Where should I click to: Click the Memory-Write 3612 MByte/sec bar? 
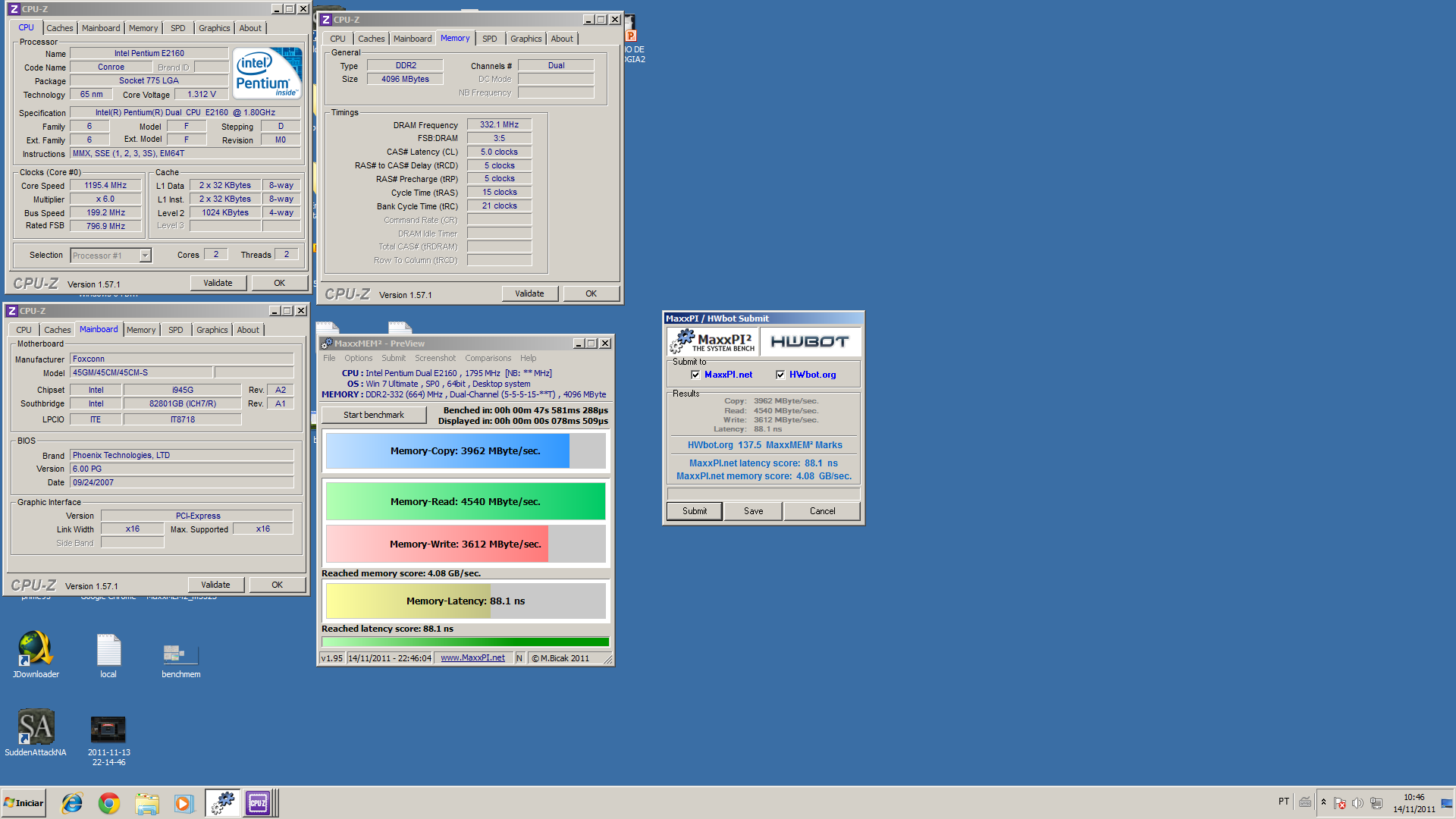pyautogui.click(x=466, y=544)
